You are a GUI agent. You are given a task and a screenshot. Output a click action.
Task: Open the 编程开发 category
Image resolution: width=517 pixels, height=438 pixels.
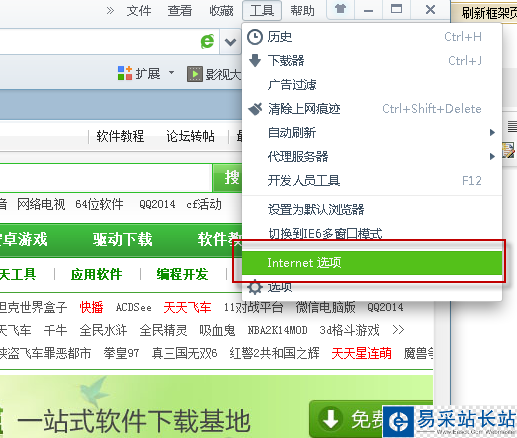pos(183,275)
